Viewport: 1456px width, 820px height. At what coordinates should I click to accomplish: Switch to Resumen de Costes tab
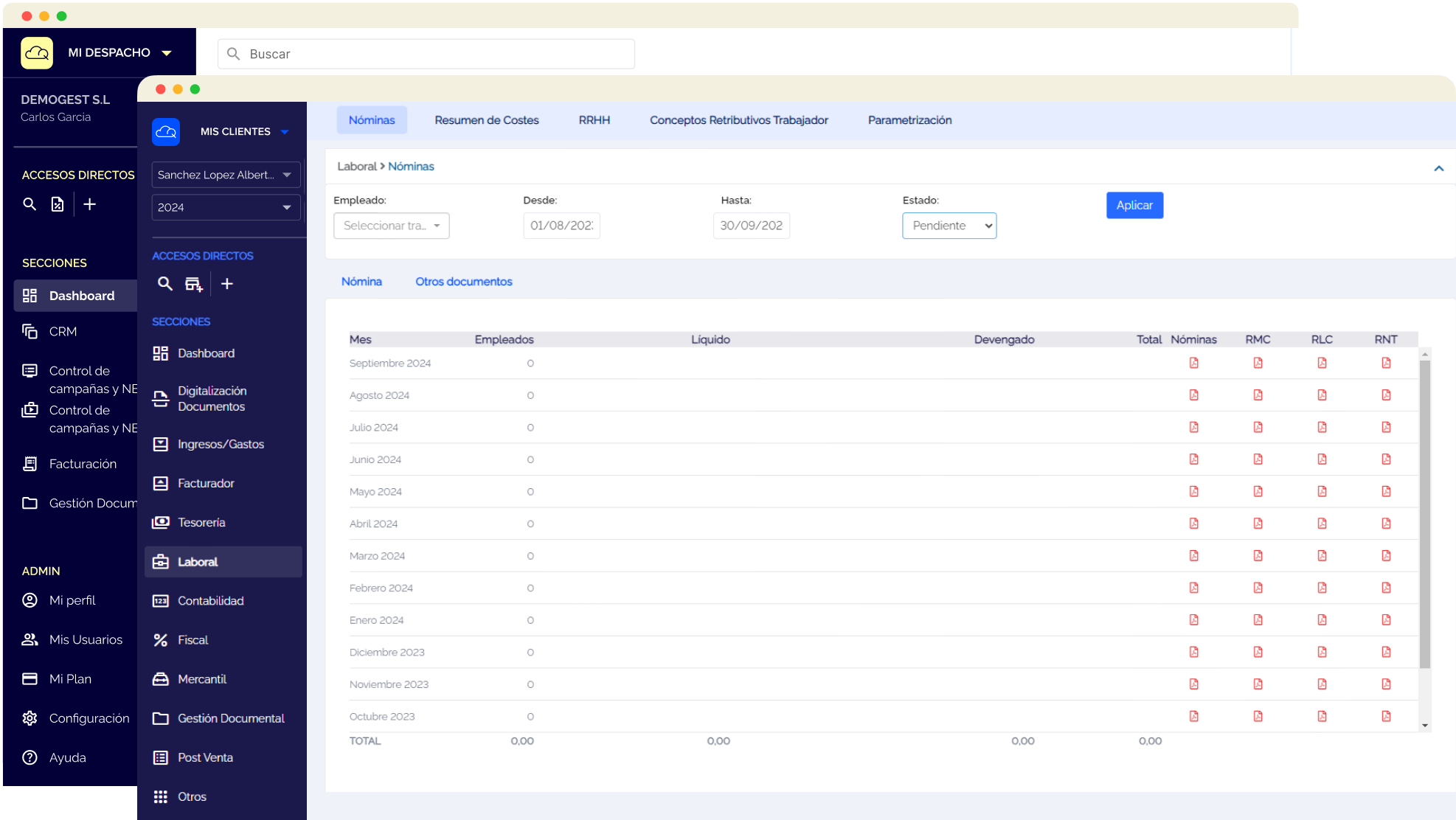487,120
